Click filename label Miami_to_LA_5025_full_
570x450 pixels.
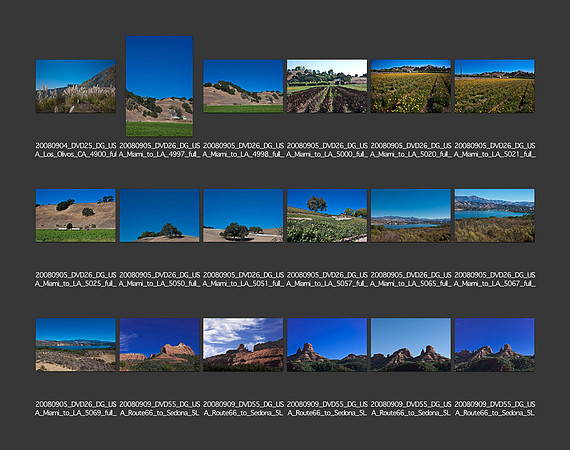tap(76, 279)
